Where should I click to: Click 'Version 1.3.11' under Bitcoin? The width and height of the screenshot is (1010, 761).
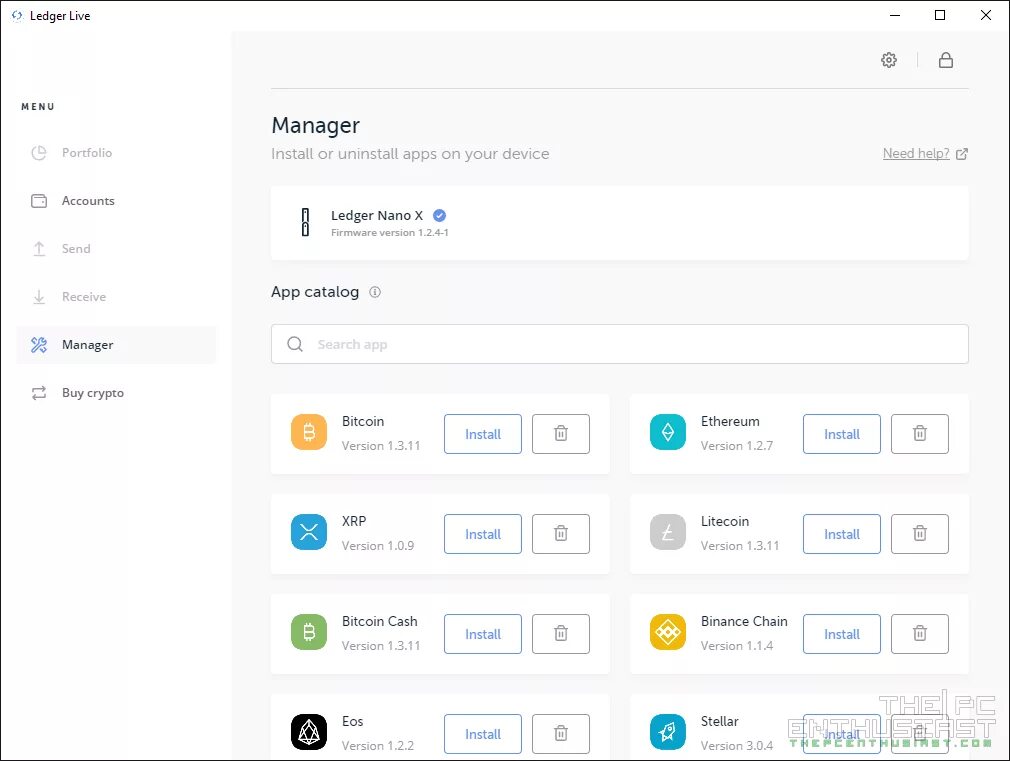pyautogui.click(x=381, y=446)
